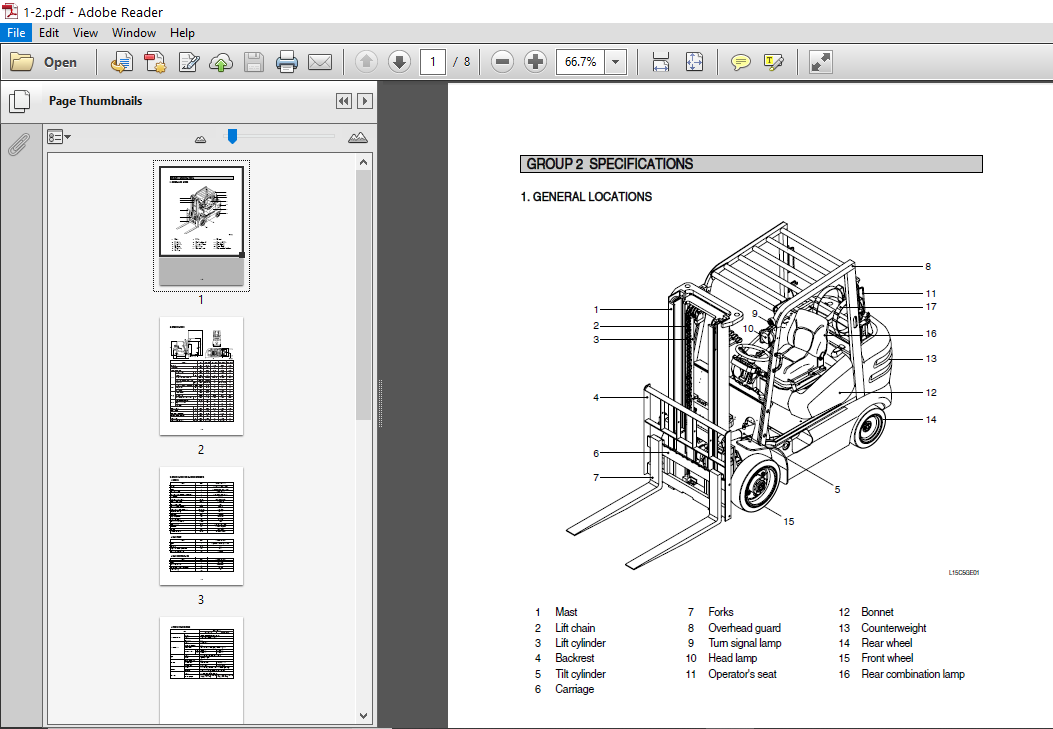Click the Front wheel legend text
Viewport: 1053px width, 729px height.
click(887, 659)
